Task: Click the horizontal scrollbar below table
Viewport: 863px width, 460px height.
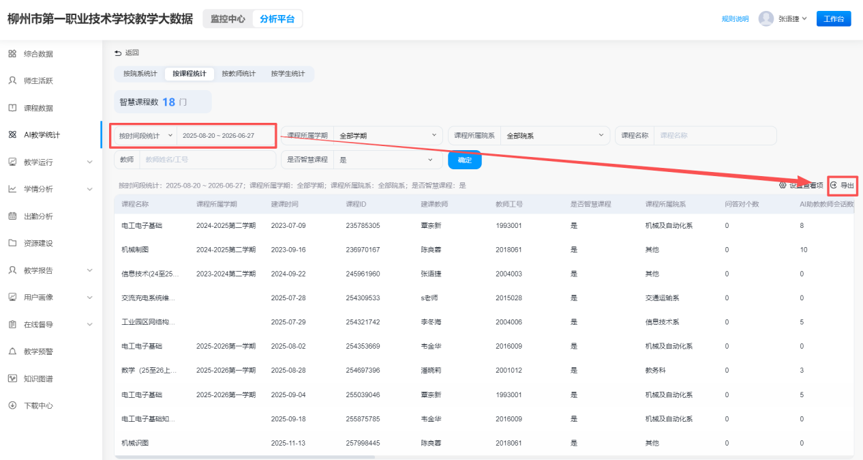Action: pyautogui.click(x=245, y=457)
